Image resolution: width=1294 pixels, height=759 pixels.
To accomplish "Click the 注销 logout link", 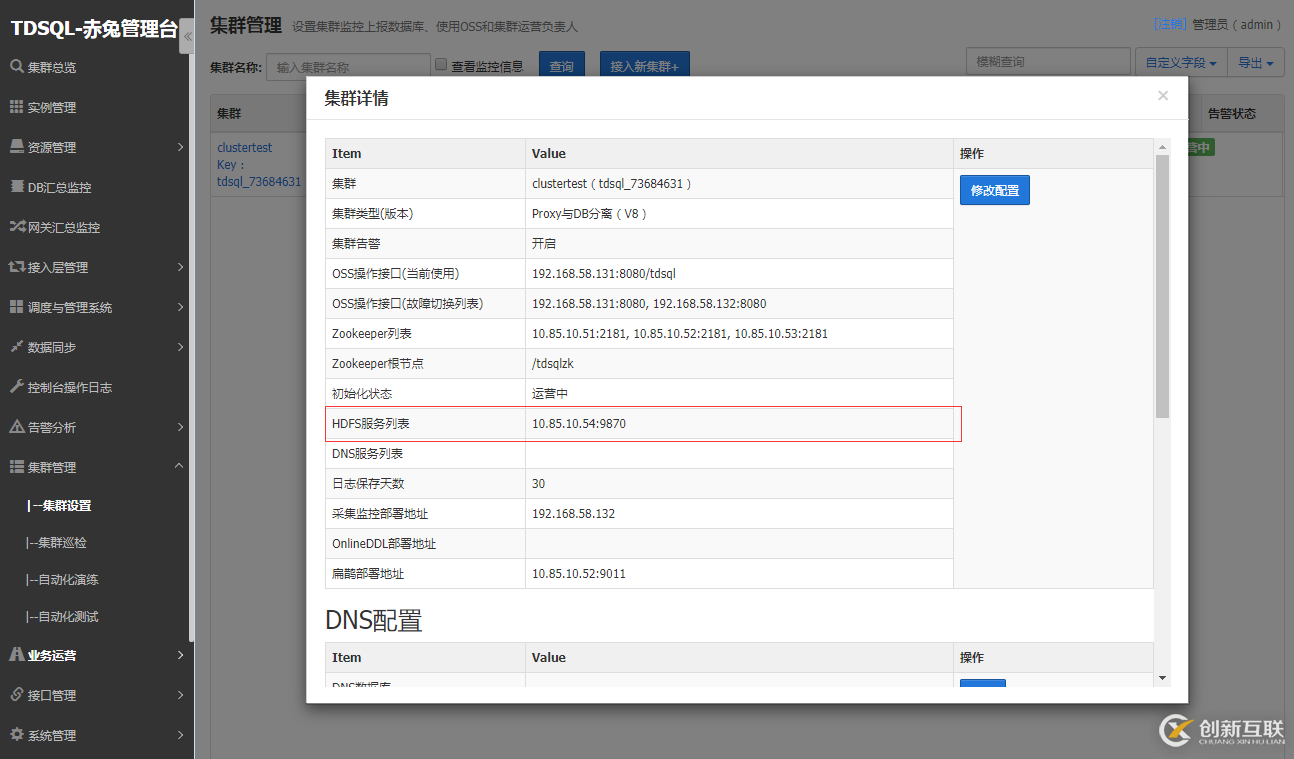I will 1168,24.
